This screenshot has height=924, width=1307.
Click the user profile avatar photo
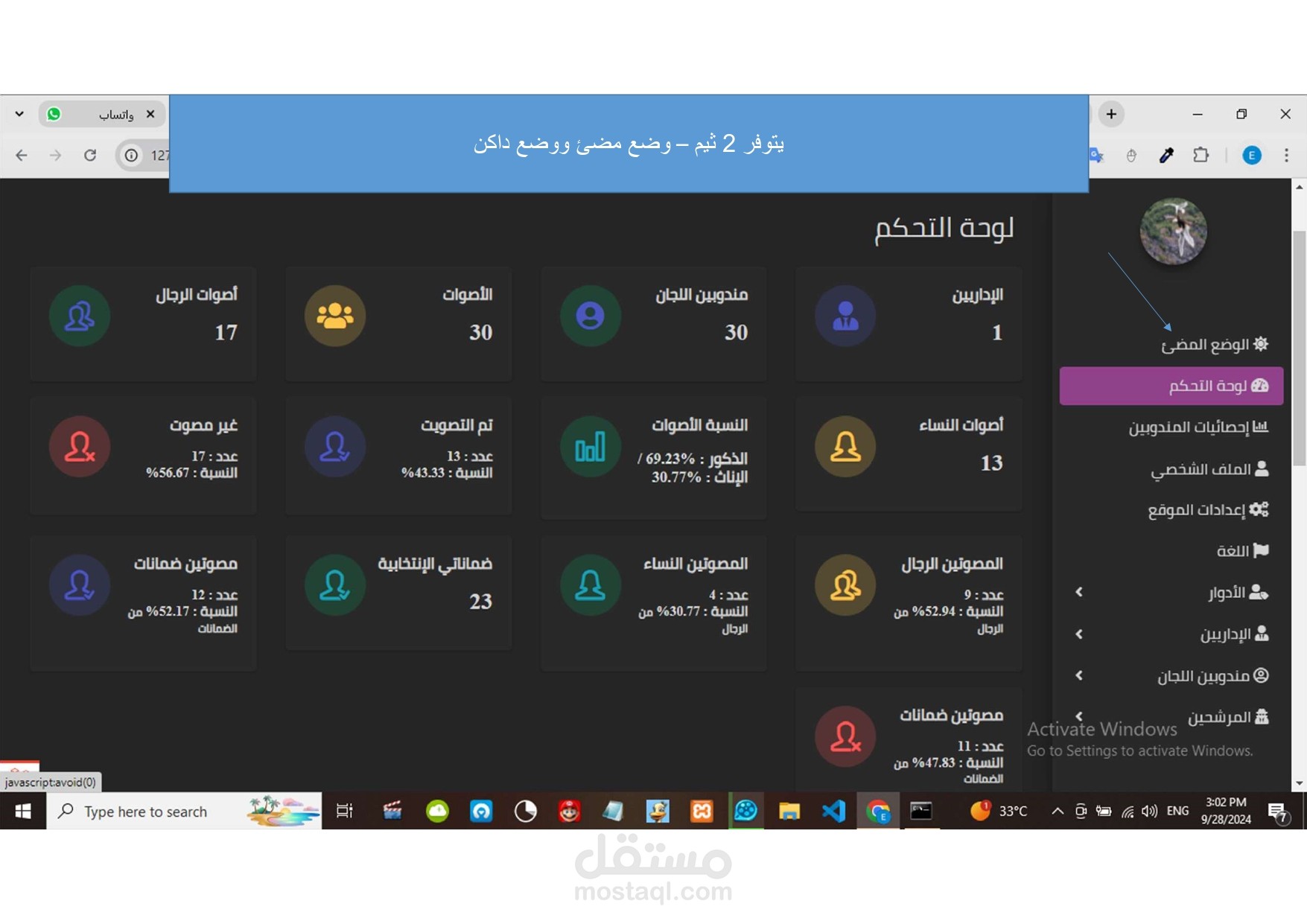1173,232
